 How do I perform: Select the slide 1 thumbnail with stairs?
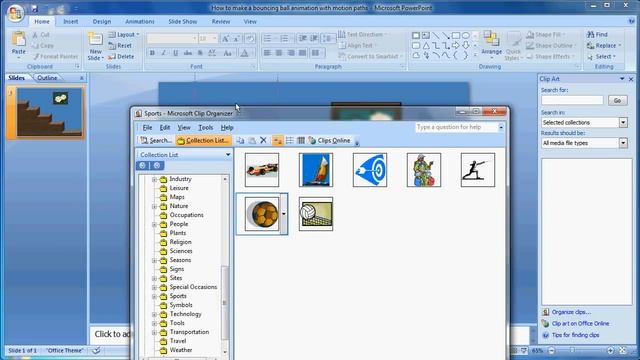pos(49,112)
